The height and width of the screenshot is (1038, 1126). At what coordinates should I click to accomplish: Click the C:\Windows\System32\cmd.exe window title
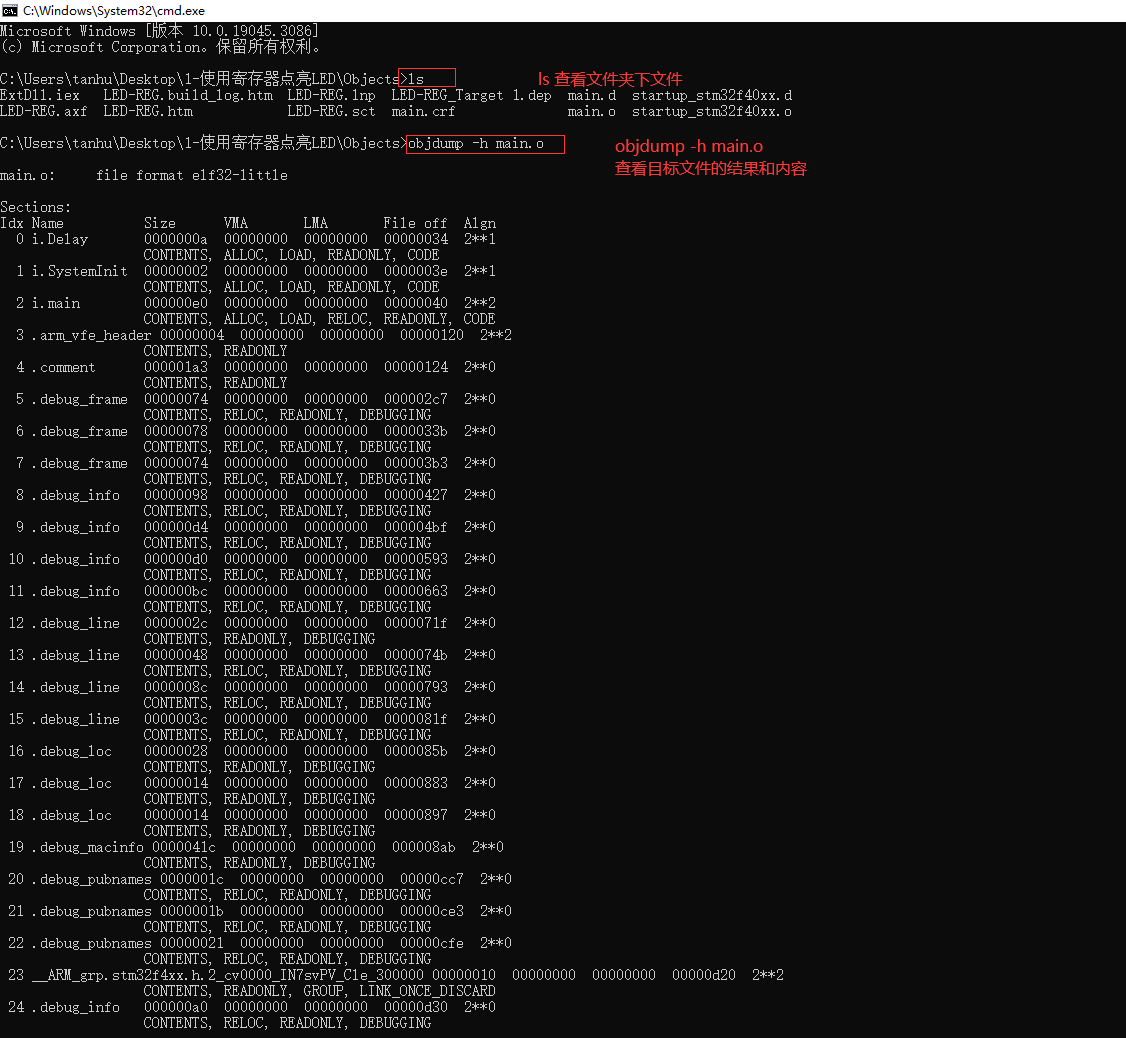pyautogui.click(x=113, y=11)
